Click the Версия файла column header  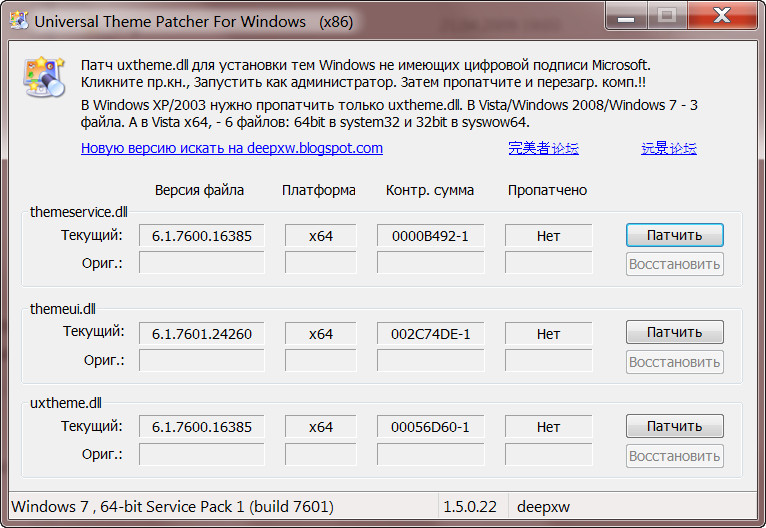[199, 190]
